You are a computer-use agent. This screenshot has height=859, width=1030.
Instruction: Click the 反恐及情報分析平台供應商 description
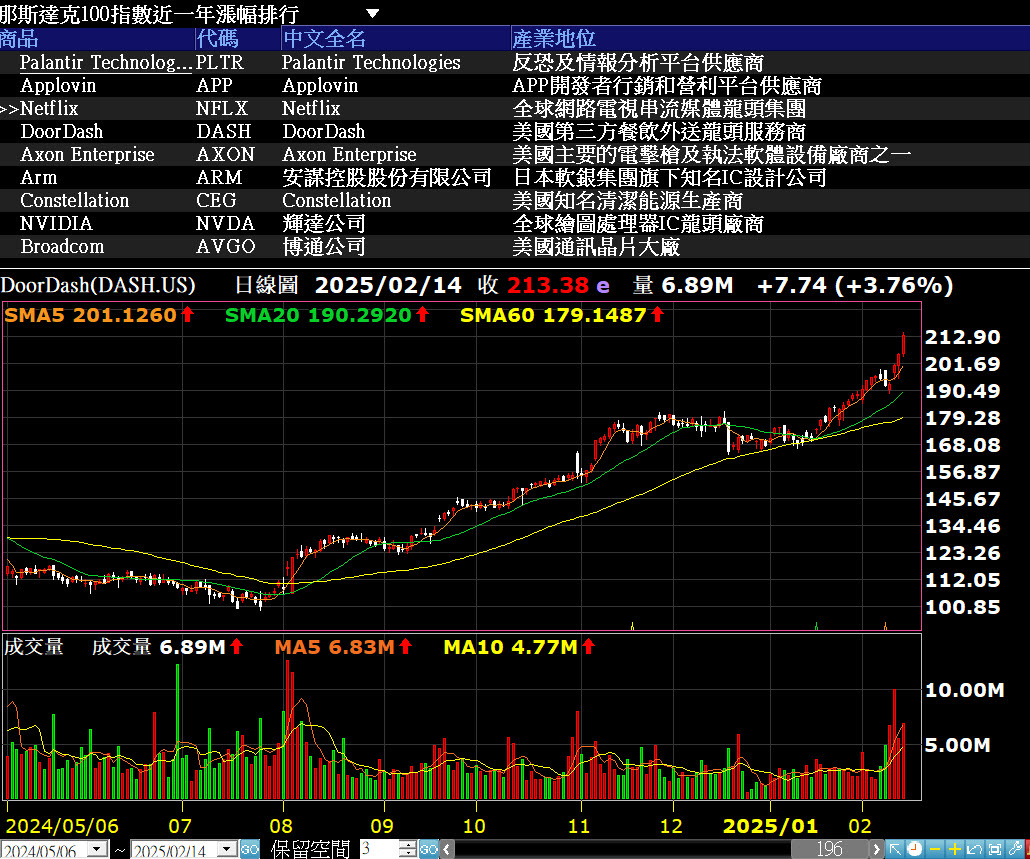(x=638, y=62)
